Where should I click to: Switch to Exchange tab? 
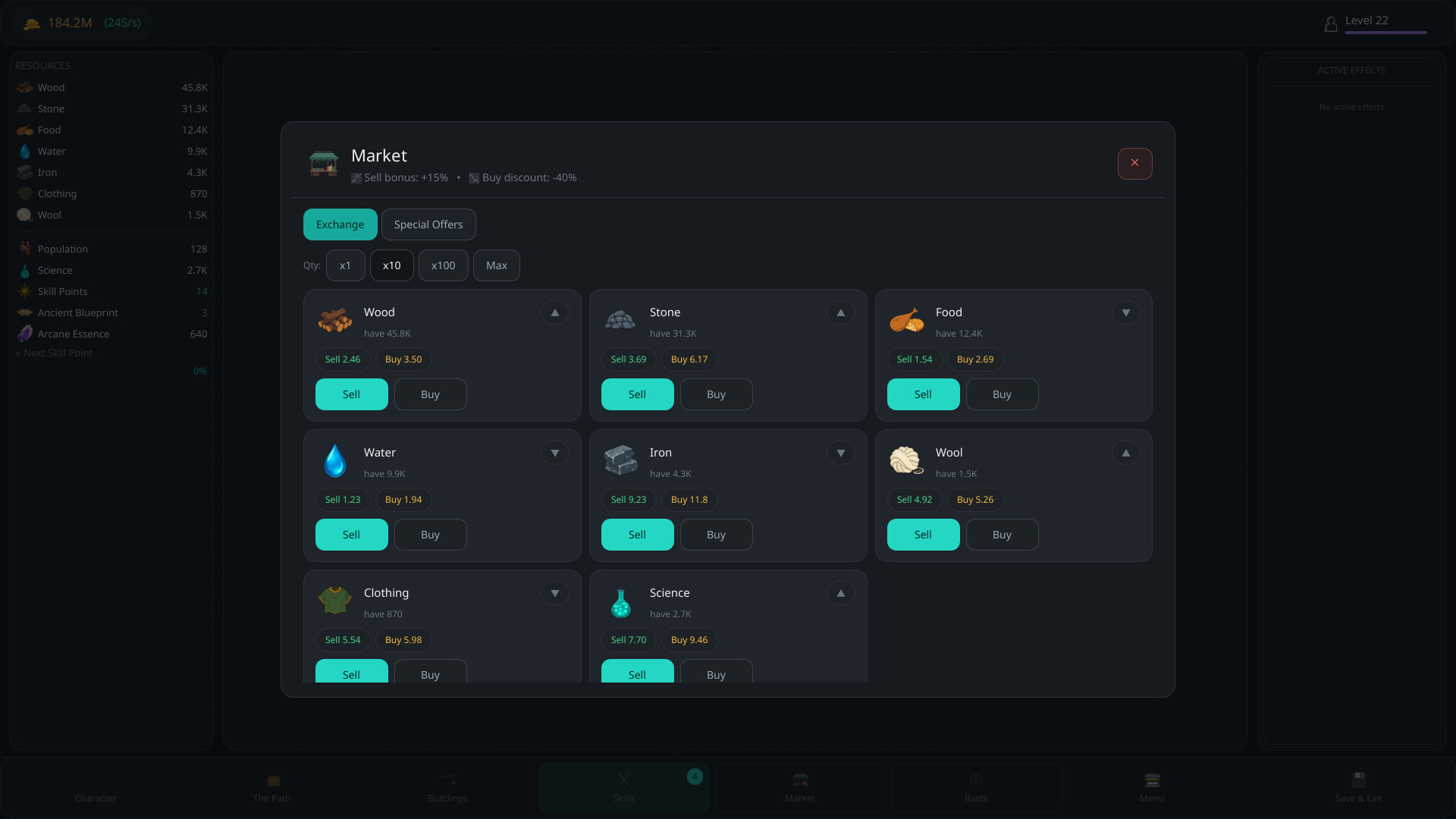click(340, 224)
